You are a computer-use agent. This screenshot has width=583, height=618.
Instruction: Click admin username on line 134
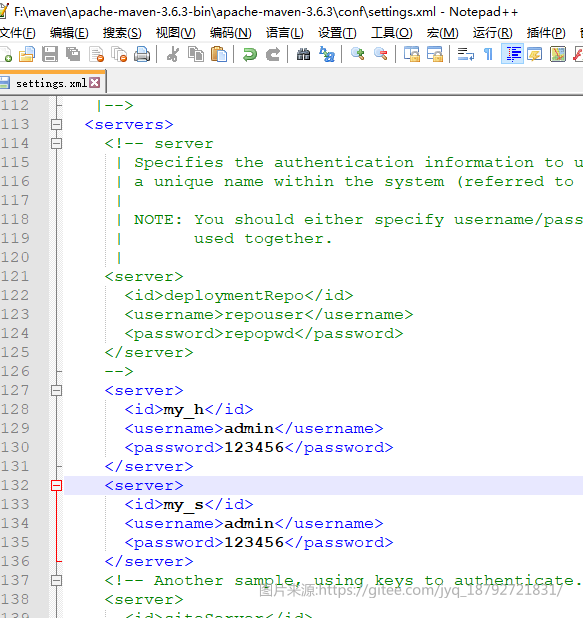point(249,523)
